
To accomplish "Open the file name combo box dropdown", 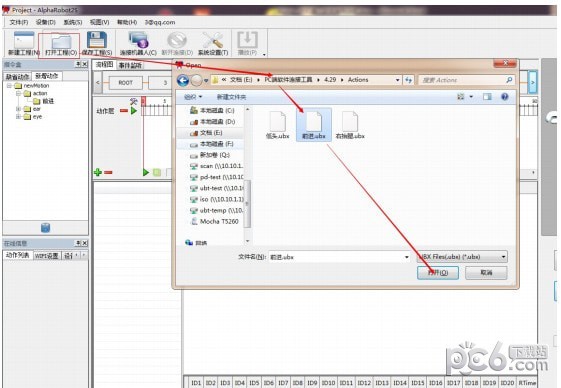I will 406,257.
